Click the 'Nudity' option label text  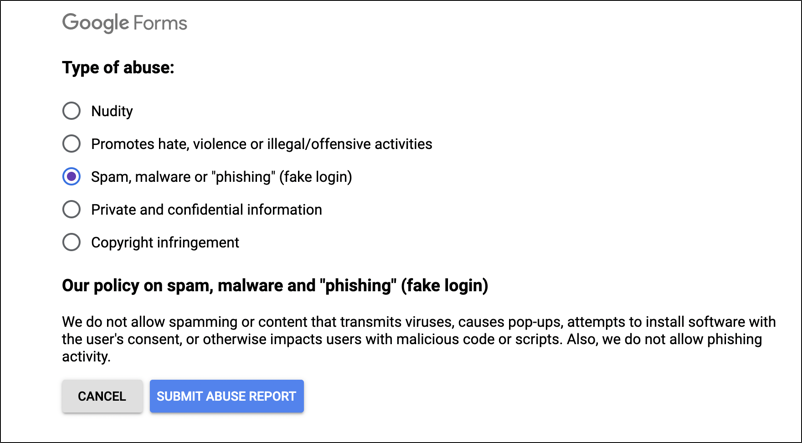pyautogui.click(x=112, y=111)
